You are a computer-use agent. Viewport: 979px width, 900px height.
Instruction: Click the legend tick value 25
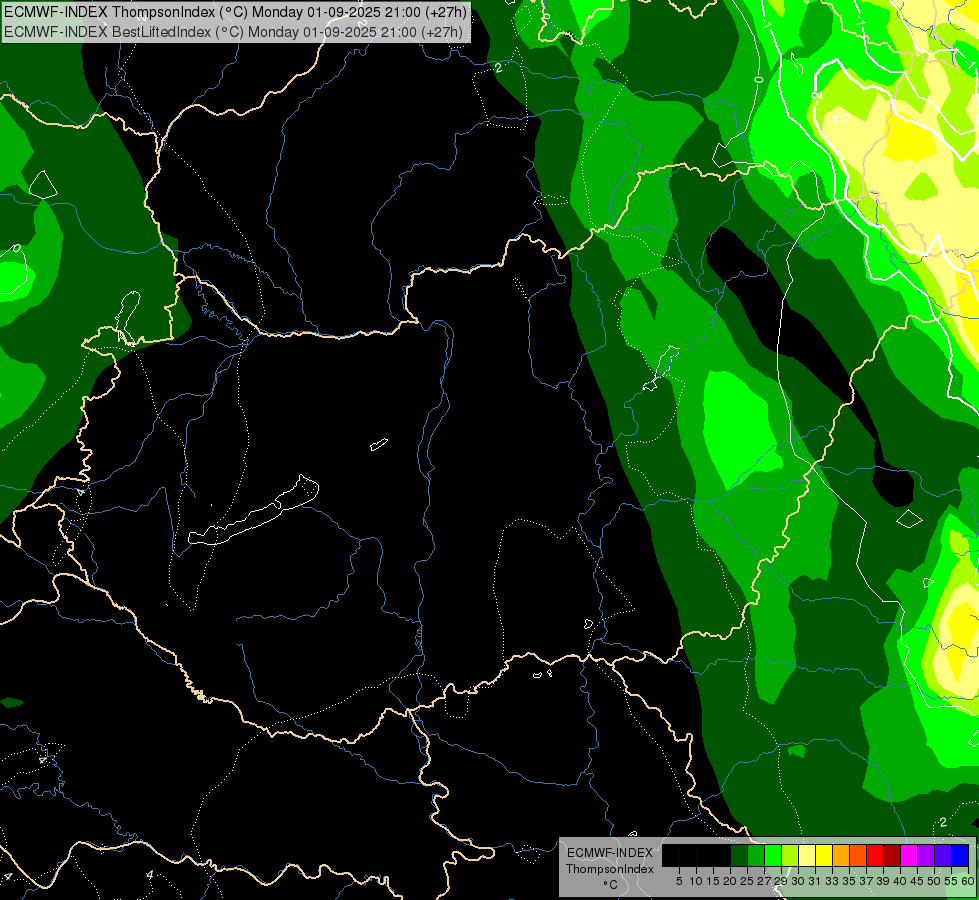[x=747, y=881]
